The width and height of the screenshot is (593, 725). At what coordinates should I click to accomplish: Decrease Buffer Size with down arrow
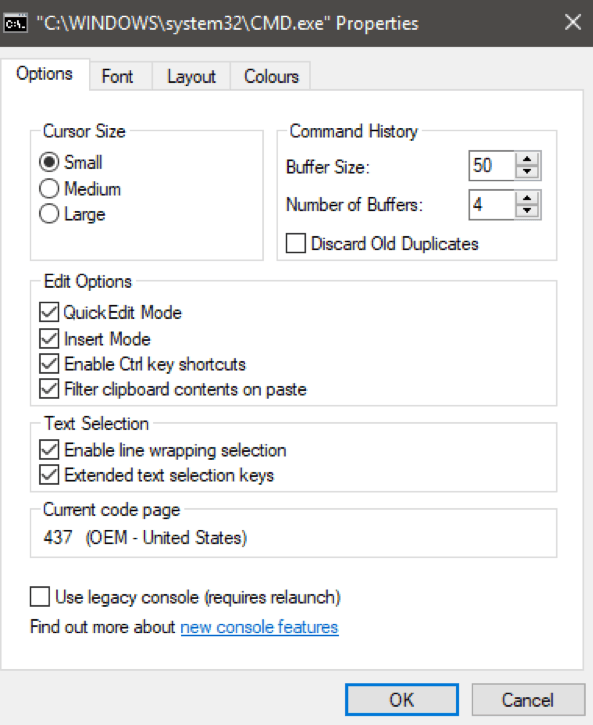pyautogui.click(x=527, y=172)
